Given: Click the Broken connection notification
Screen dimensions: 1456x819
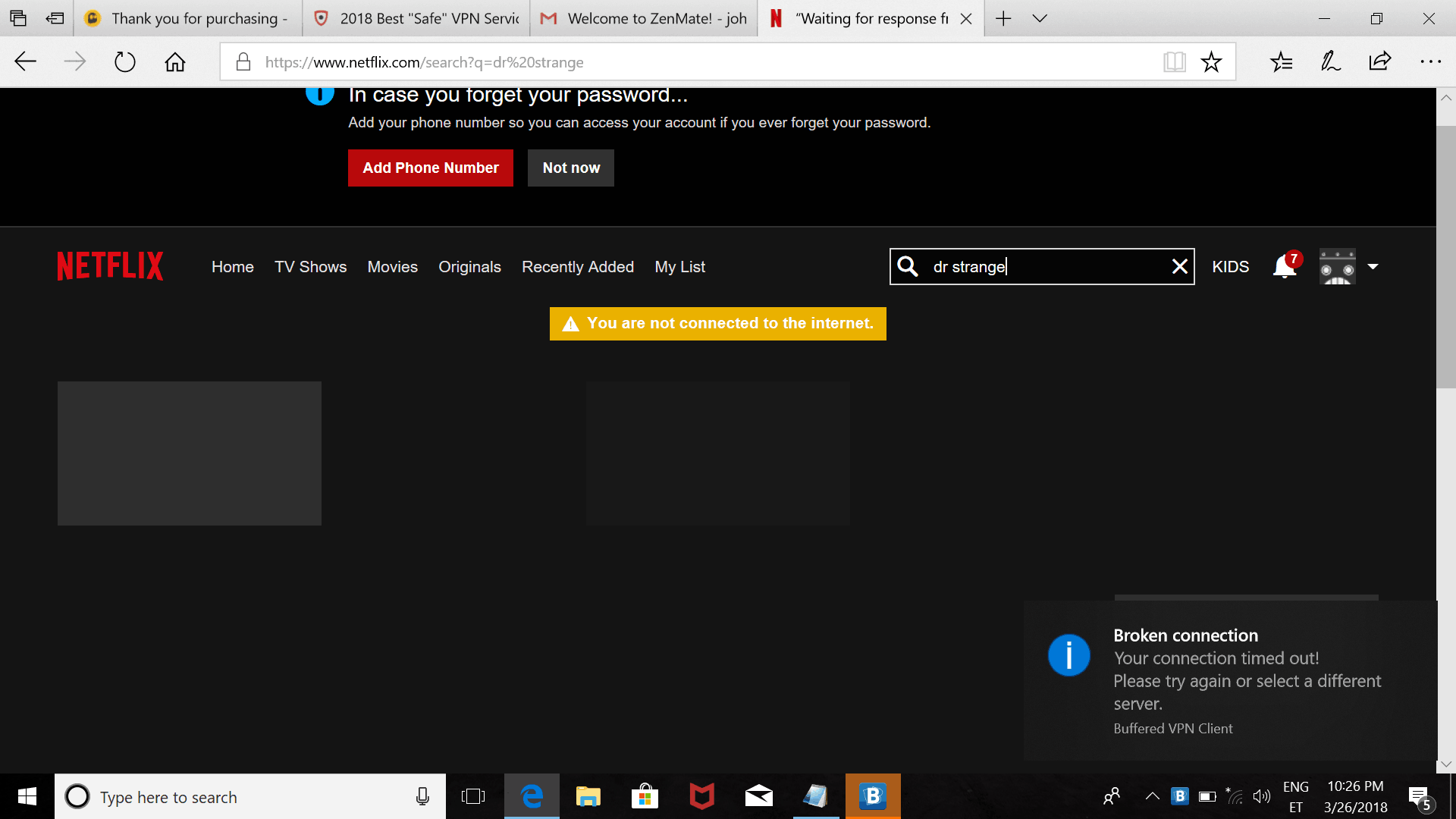Looking at the screenshot, I should [x=1230, y=680].
